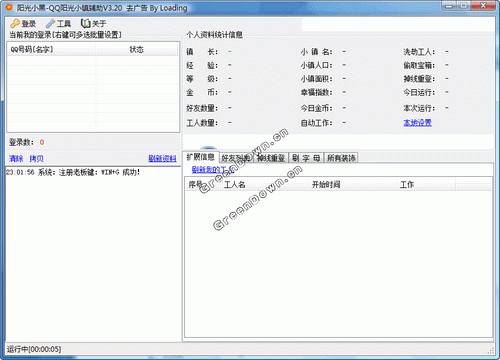
Task: Click the 状态 column header
Action: point(137,49)
